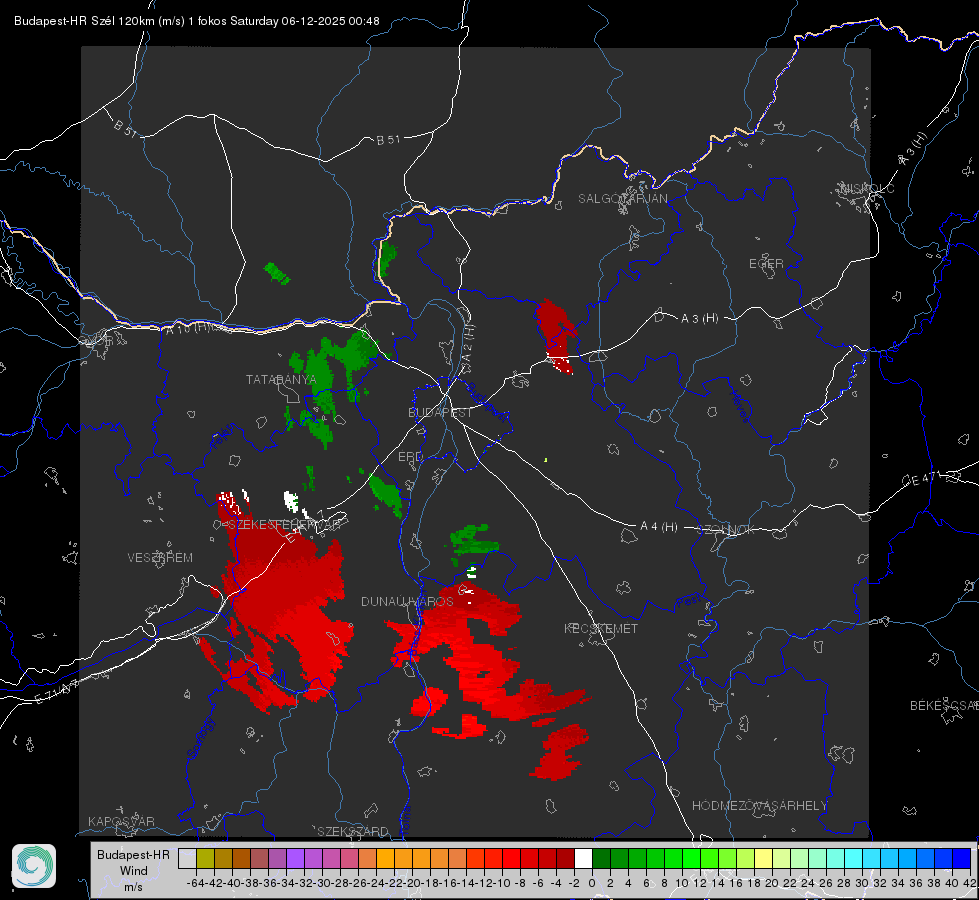This screenshot has width=979, height=900.
Task: Click the ERD town label
Action: click(410, 457)
